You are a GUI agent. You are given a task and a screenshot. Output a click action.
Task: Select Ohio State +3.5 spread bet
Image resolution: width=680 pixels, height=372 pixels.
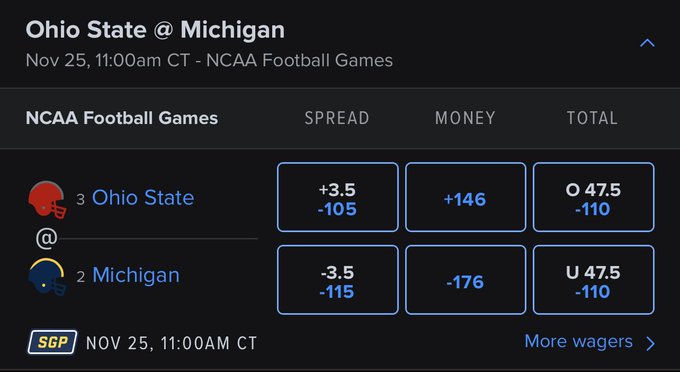337,197
